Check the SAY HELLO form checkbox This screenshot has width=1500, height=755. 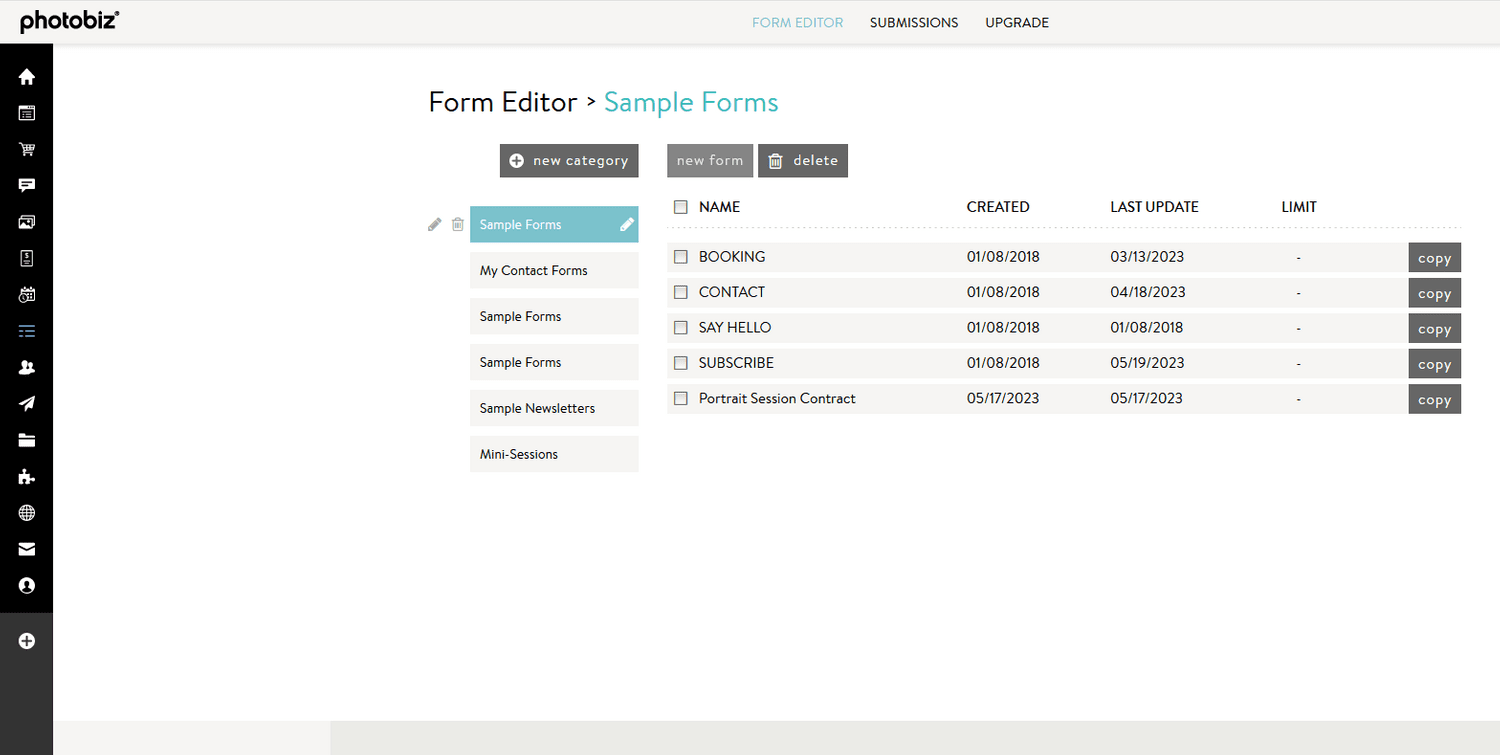tap(681, 327)
